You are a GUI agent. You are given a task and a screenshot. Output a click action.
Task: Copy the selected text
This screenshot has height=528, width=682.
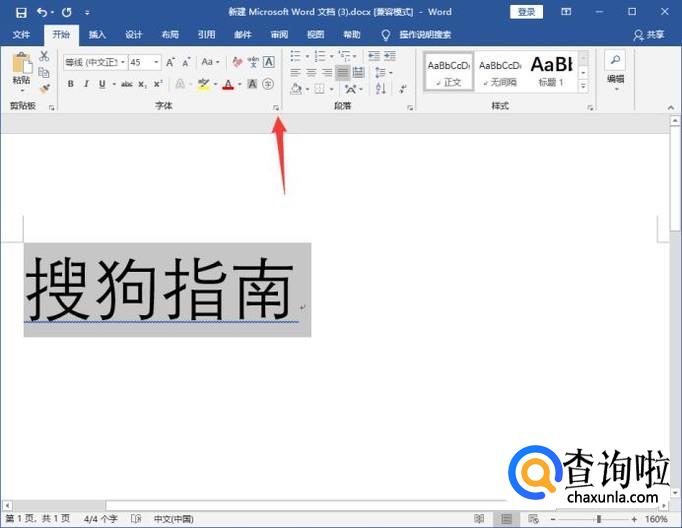point(44,72)
